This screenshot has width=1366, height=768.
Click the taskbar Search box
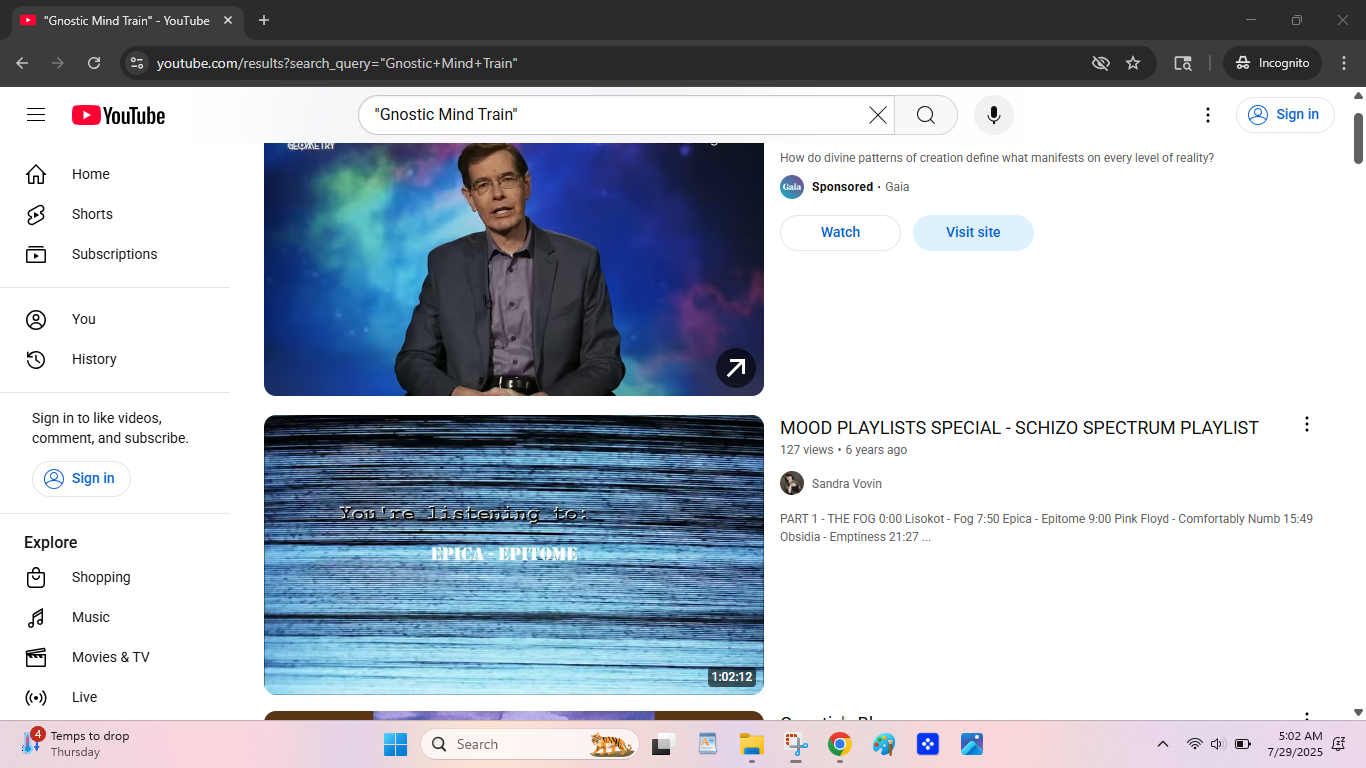pyautogui.click(x=530, y=744)
